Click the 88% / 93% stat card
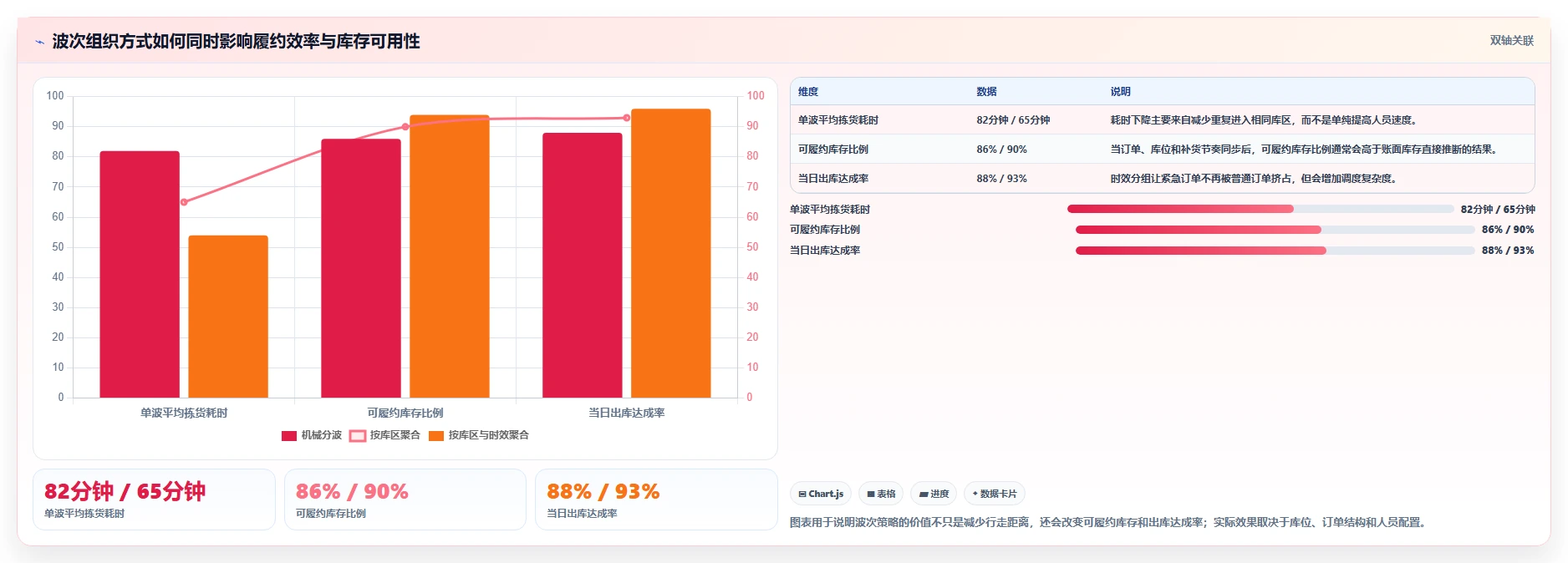Screen dimensions: 1568x563 pos(656,500)
